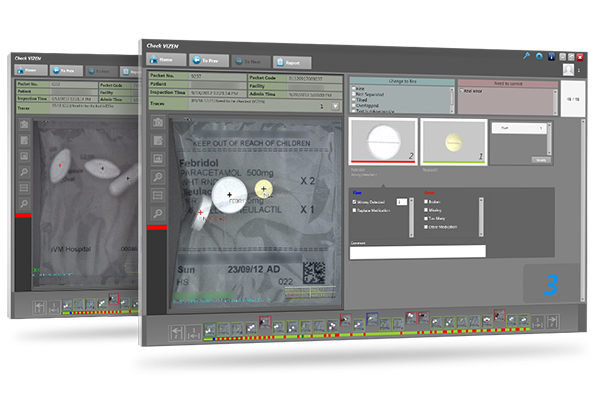Viewport: 600px width, 400px height.
Task: Select the yellow tablet thumbnail numbered 1
Action: click(453, 140)
